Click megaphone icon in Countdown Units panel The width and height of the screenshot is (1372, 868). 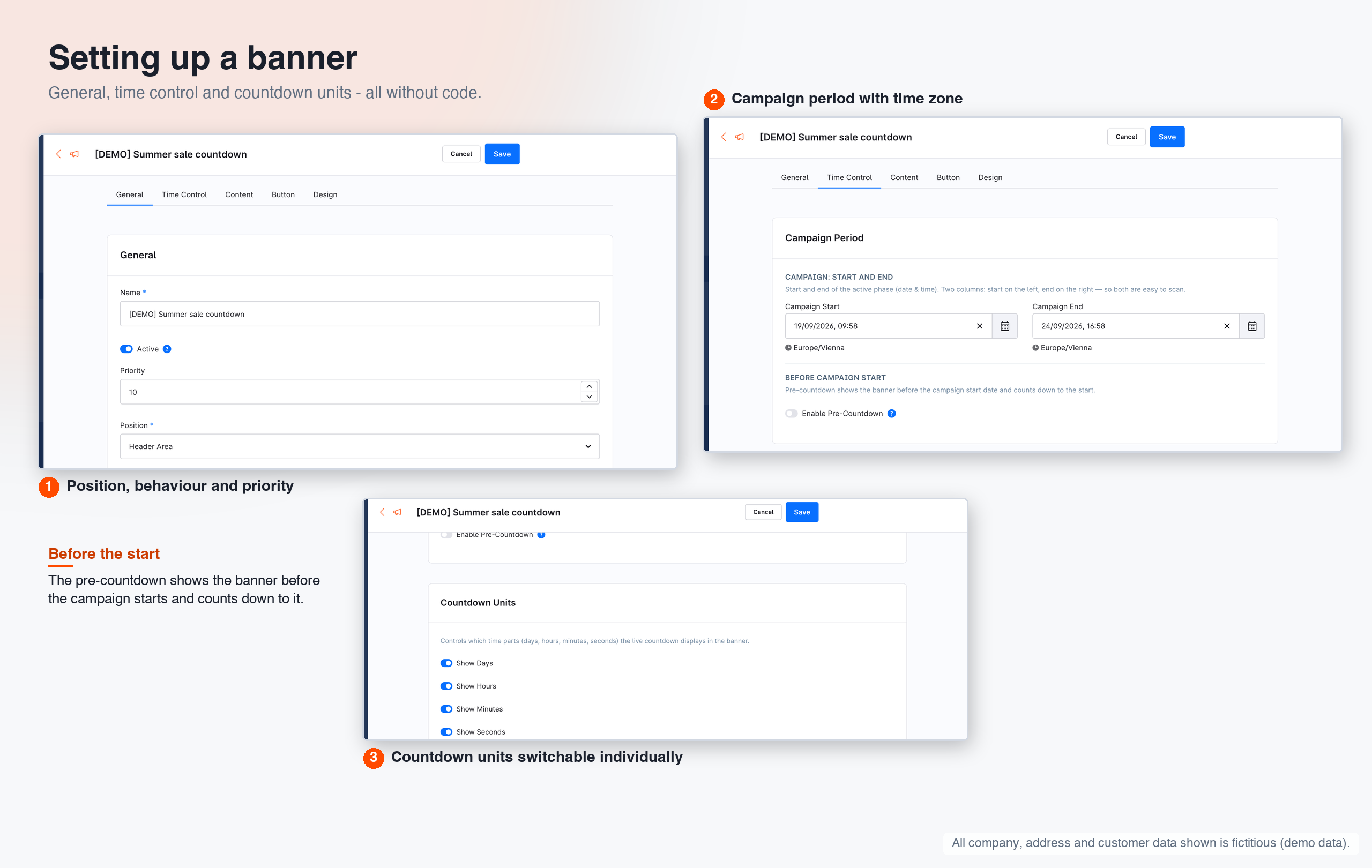(397, 512)
